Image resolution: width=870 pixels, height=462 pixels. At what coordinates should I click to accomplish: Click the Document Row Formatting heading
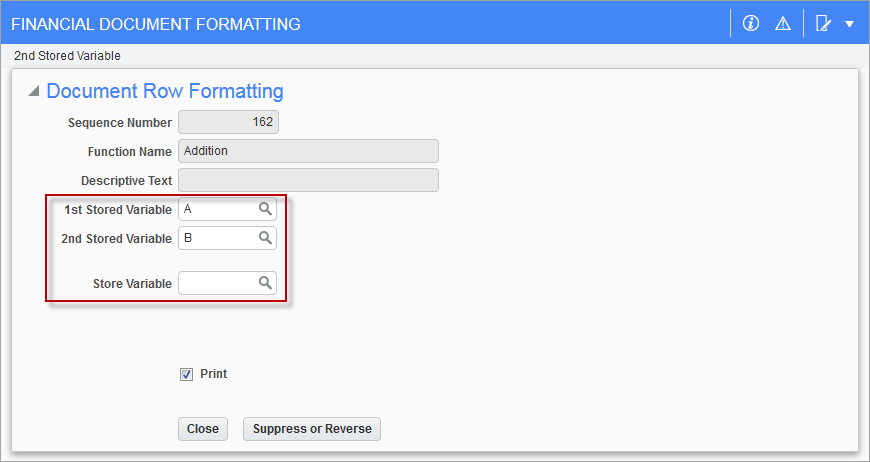click(165, 91)
